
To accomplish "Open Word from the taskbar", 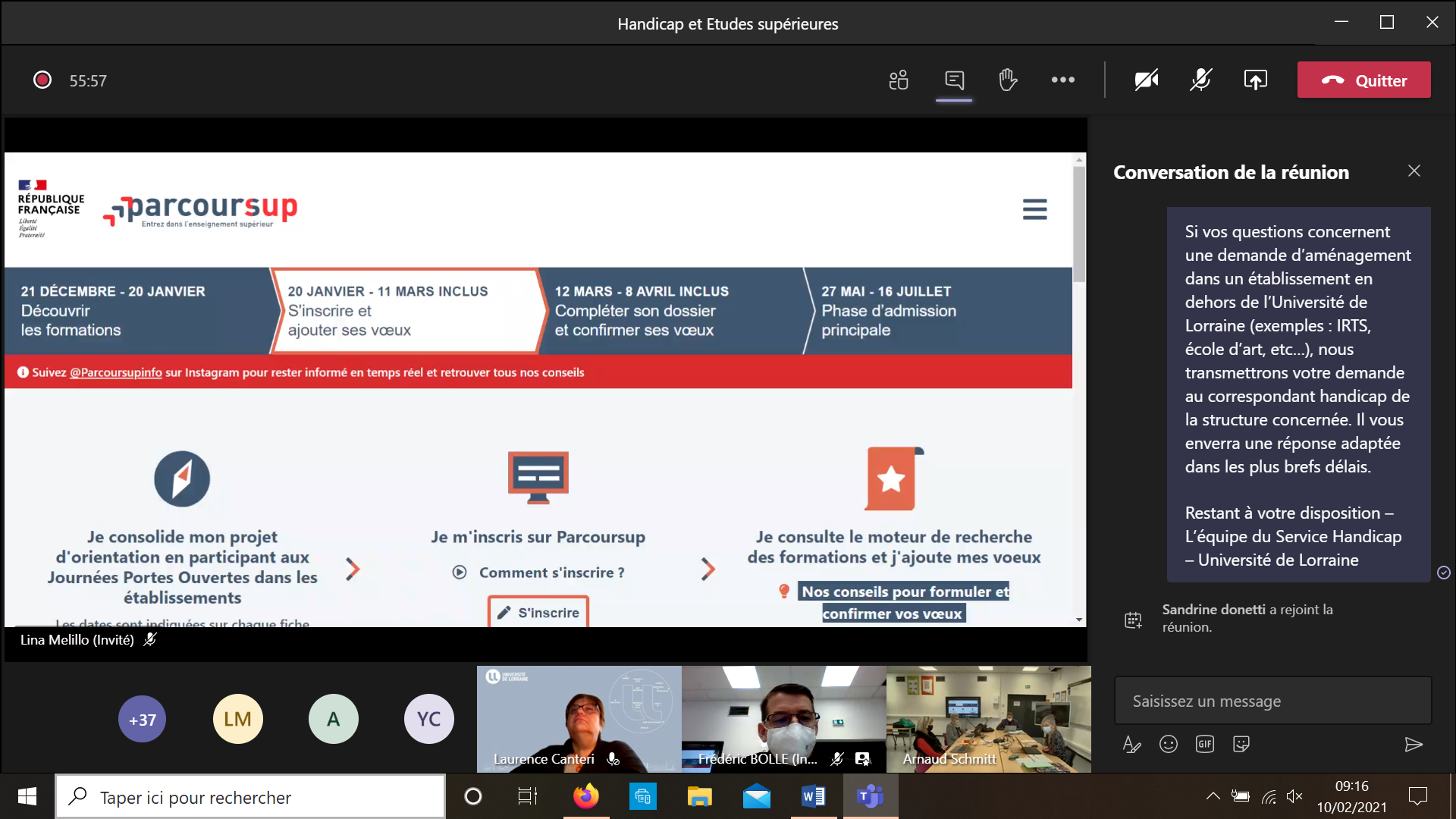I will coord(813,796).
